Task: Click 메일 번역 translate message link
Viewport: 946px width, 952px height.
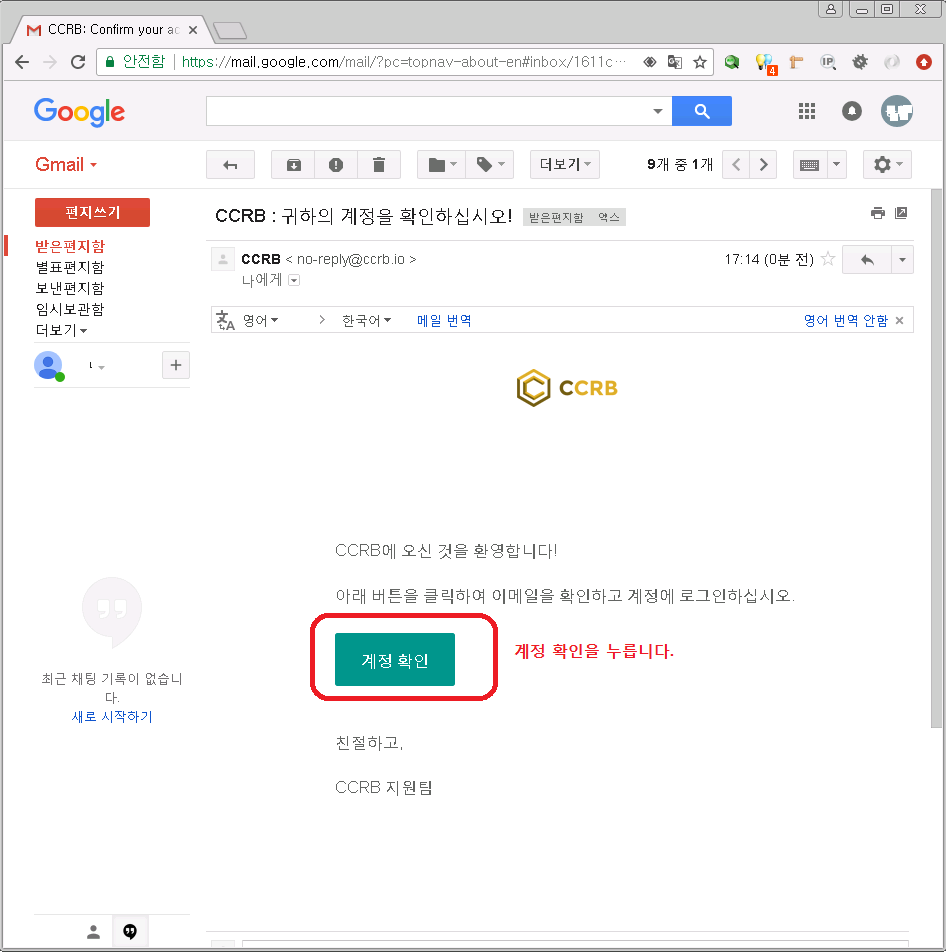Action: (x=444, y=321)
